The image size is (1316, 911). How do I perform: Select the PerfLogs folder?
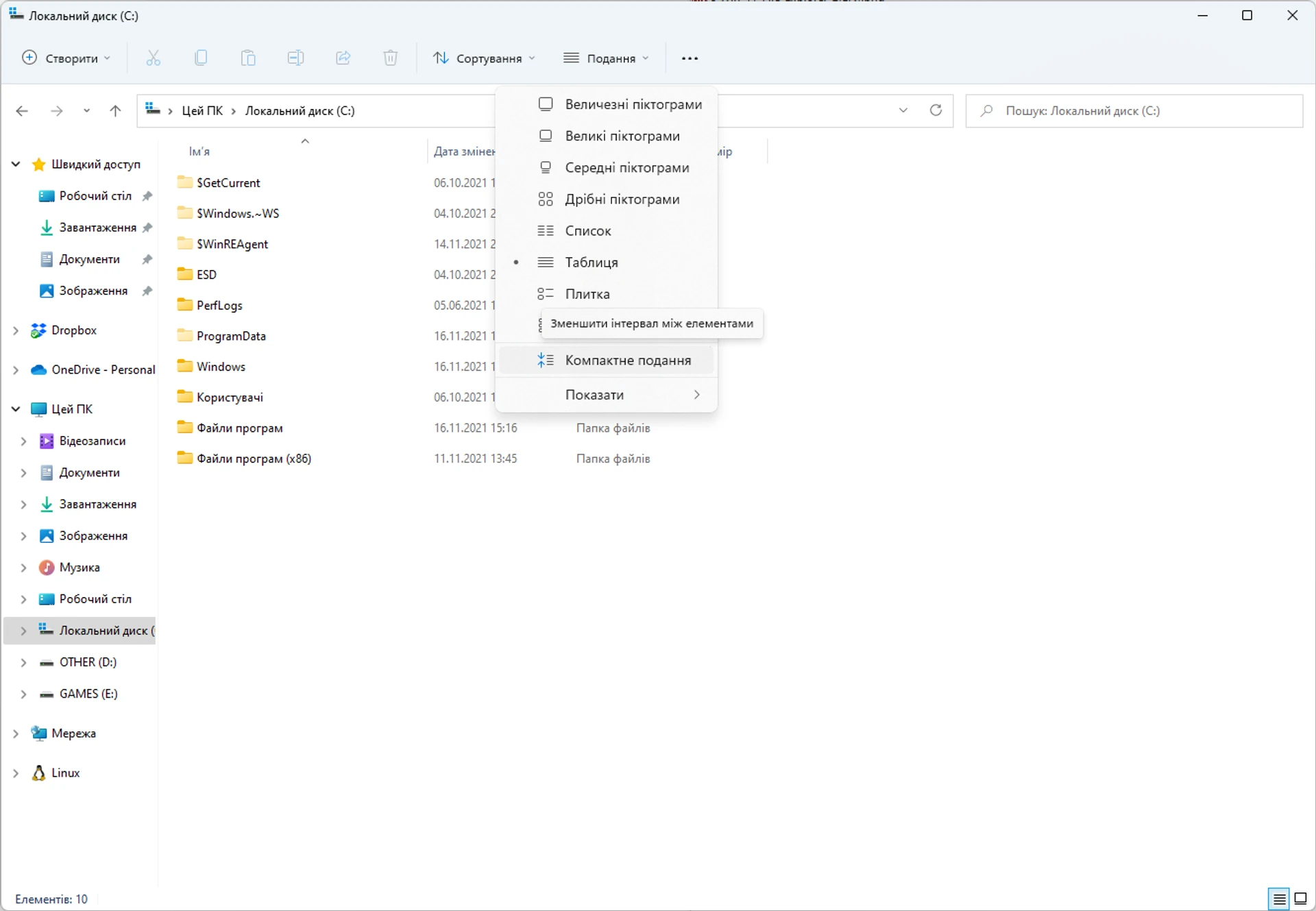pyautogui.click(x=219, y=305)
